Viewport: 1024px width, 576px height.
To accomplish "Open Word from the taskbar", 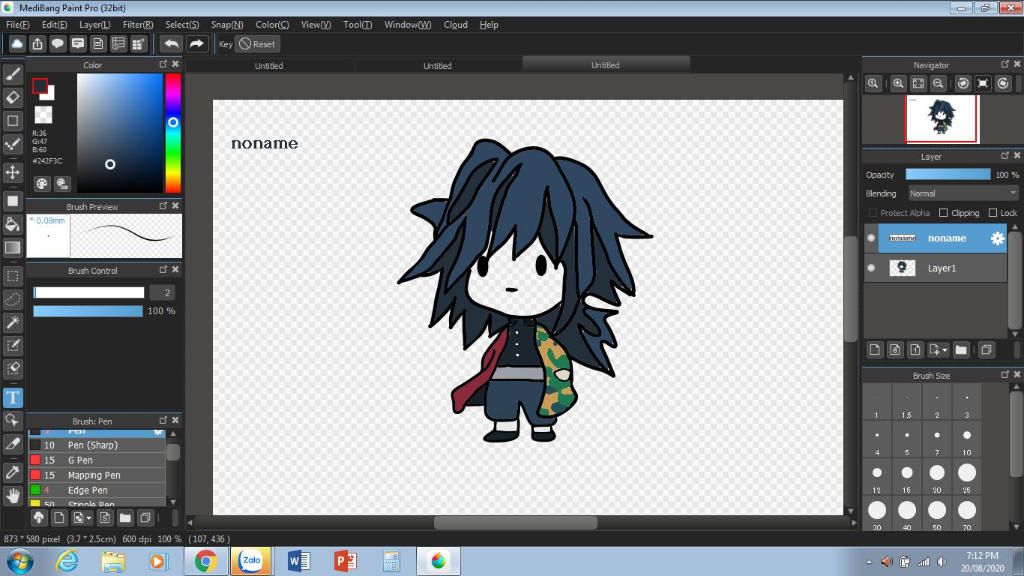I will point(298,561).
